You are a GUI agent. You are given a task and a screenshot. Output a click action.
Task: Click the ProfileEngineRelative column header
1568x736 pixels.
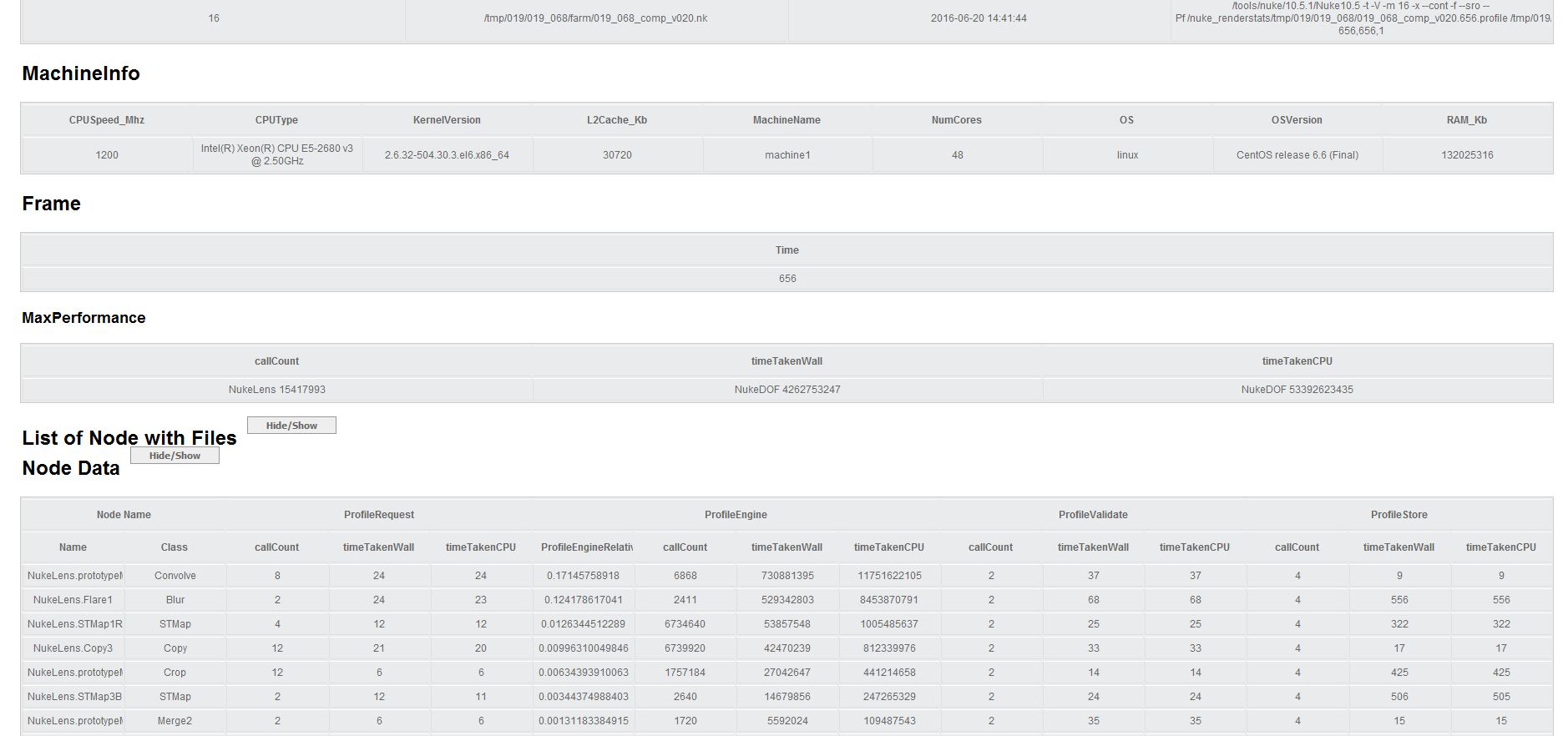[586, 547]
